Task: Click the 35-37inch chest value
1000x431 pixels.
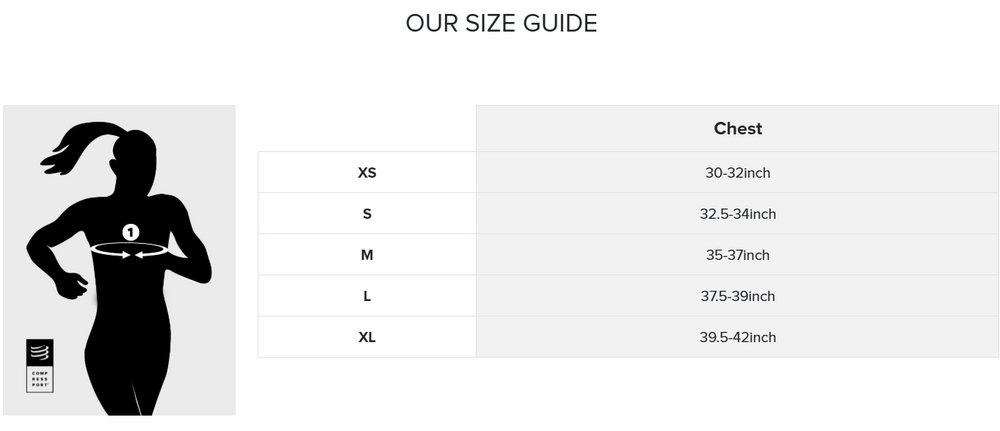Action: click(737, 255)
